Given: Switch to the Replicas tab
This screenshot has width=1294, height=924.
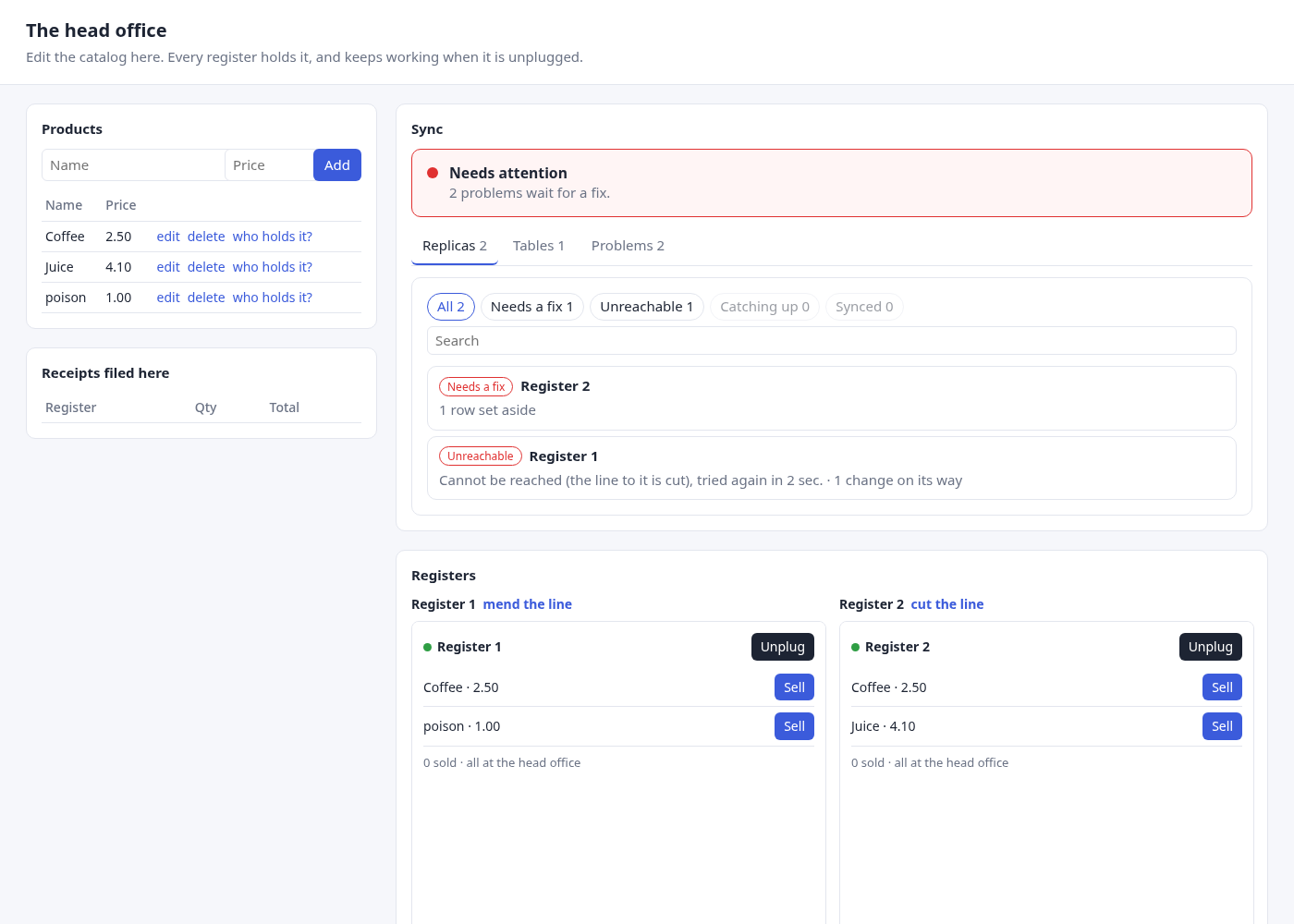Looking at the screenshot, I should [x=455, y=246].
